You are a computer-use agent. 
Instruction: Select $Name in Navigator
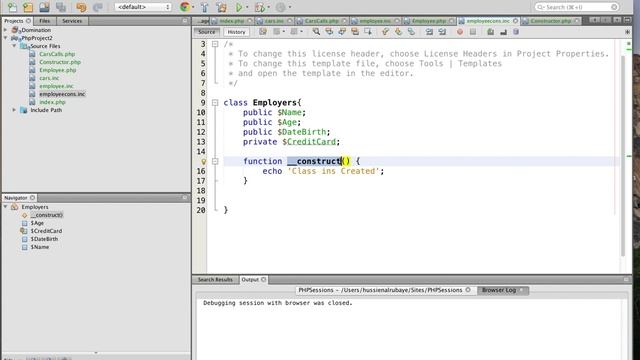[40, 247]
